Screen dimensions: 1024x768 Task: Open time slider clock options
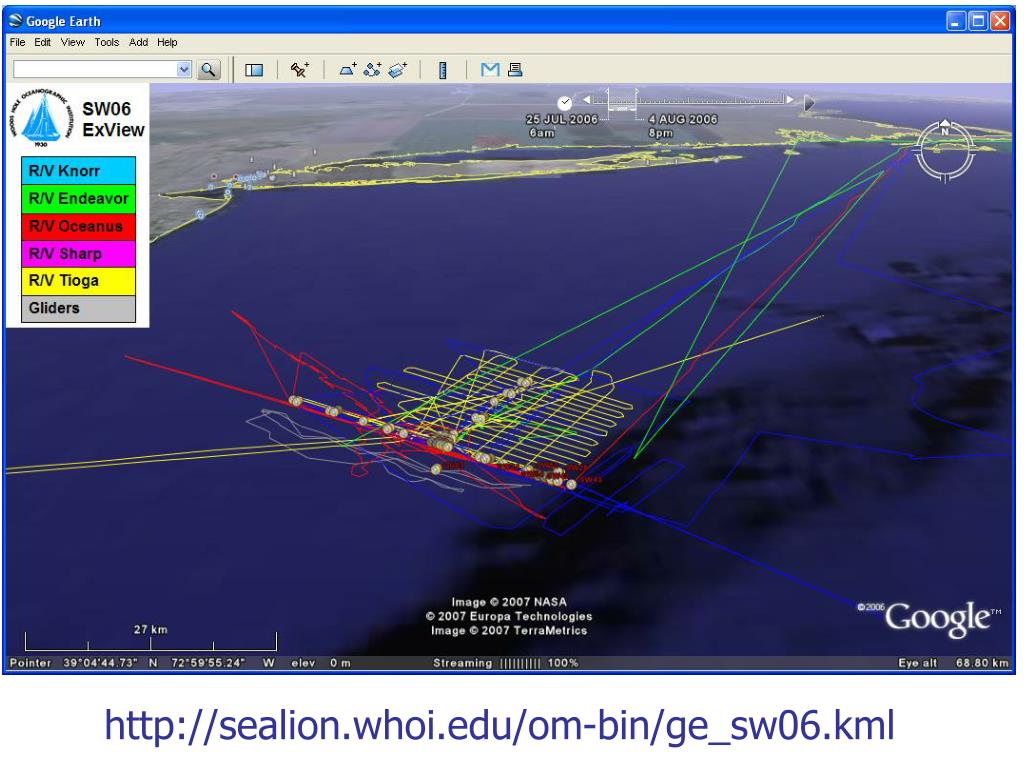565,103
